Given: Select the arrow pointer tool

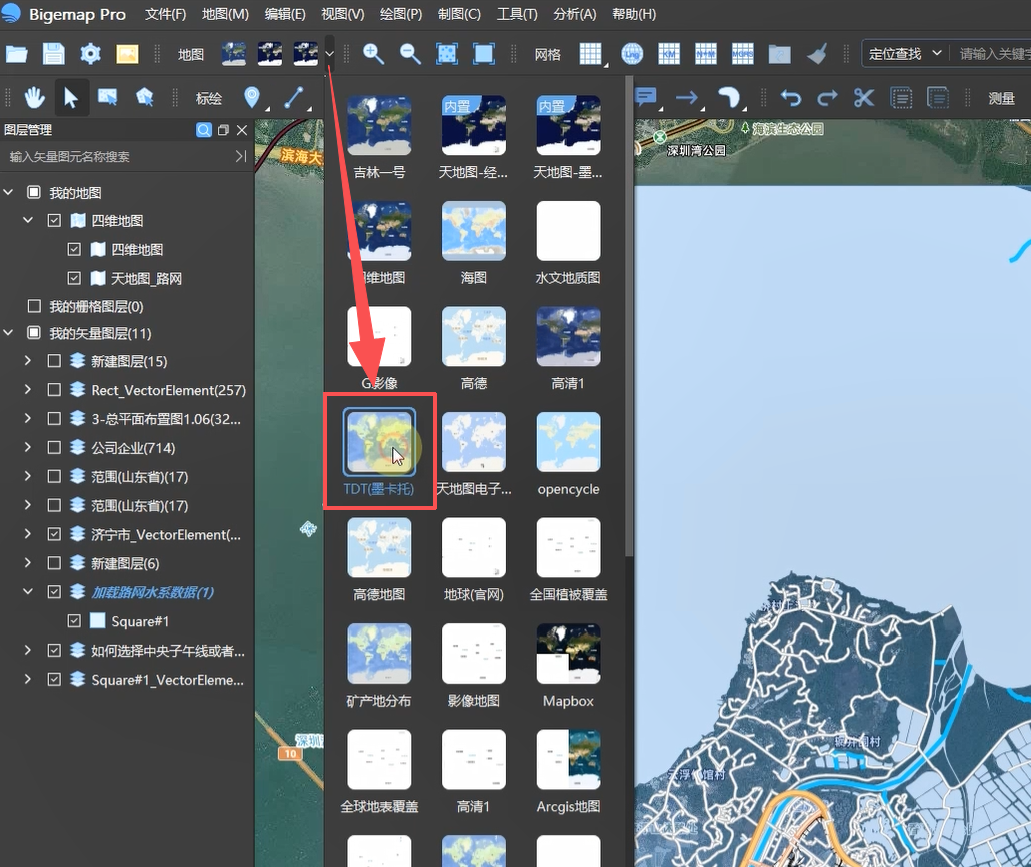Looking at the screenshot, I should (x=71, y=98).
